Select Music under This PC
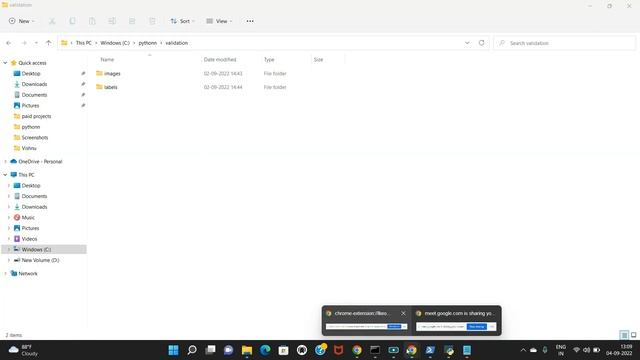Screen dimensions: 640x360 tap(28, 218)
